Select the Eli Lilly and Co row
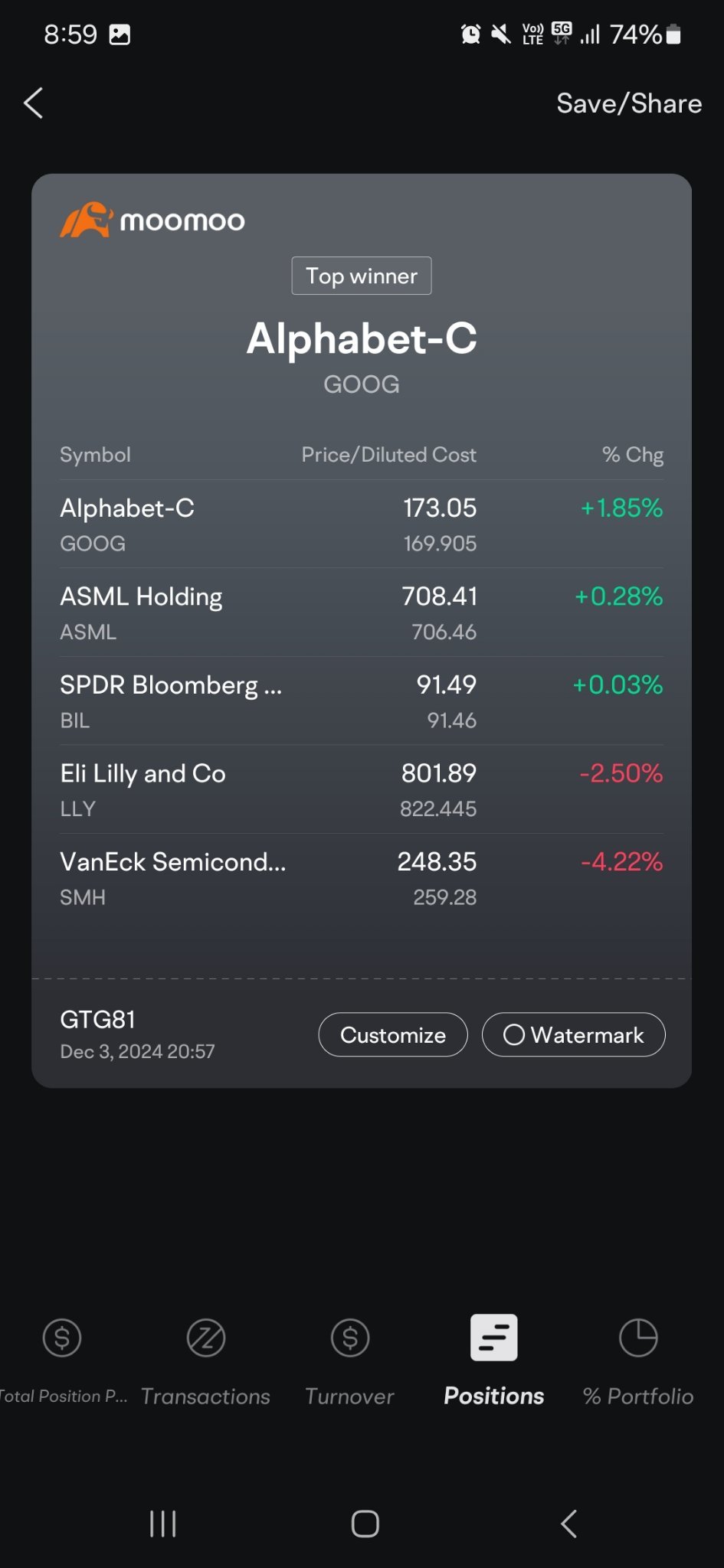724x1568 pixels. (x=362, y=789)
